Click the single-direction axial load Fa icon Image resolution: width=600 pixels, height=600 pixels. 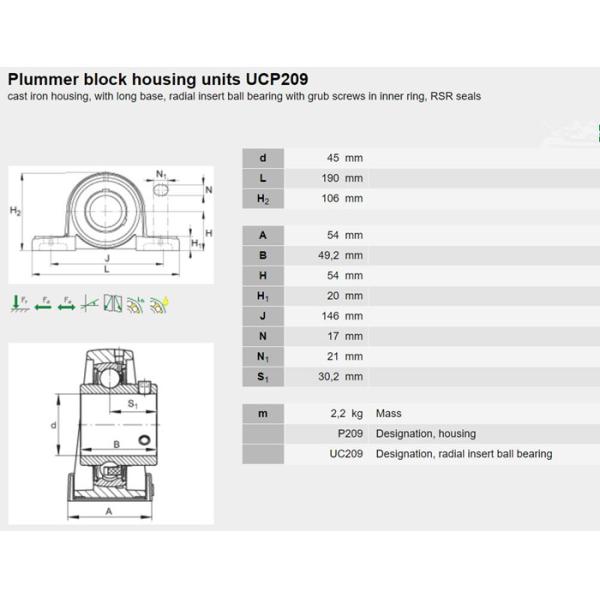tap(42, 301)
